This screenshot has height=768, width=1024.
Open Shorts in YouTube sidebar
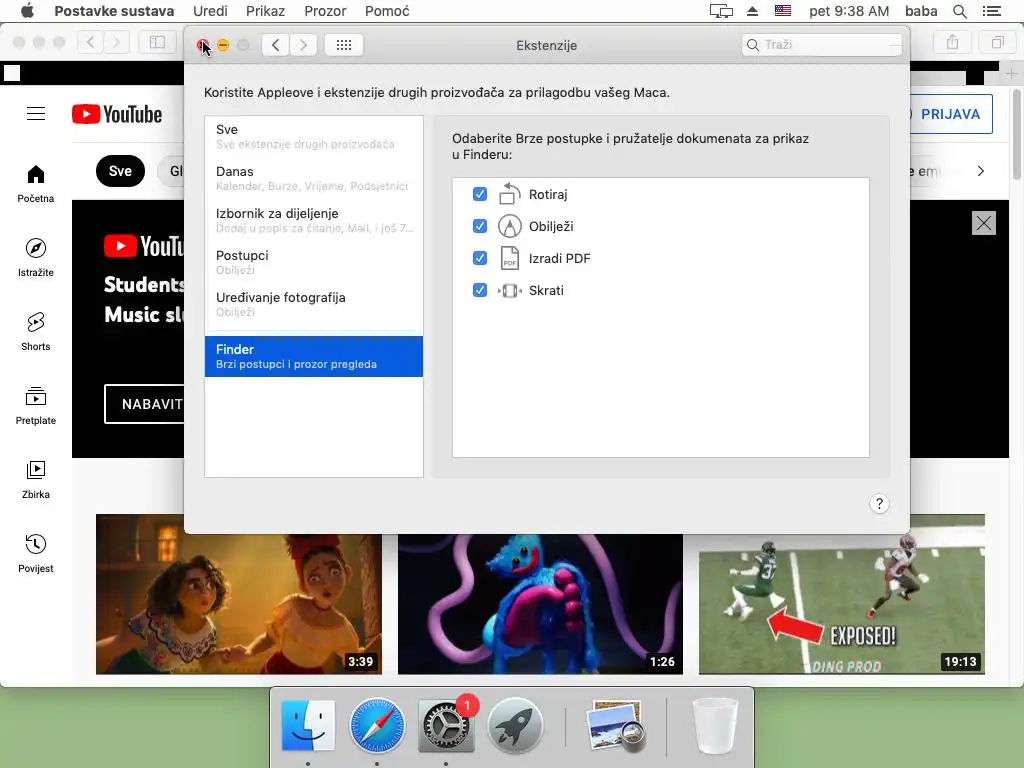point(36,332)
